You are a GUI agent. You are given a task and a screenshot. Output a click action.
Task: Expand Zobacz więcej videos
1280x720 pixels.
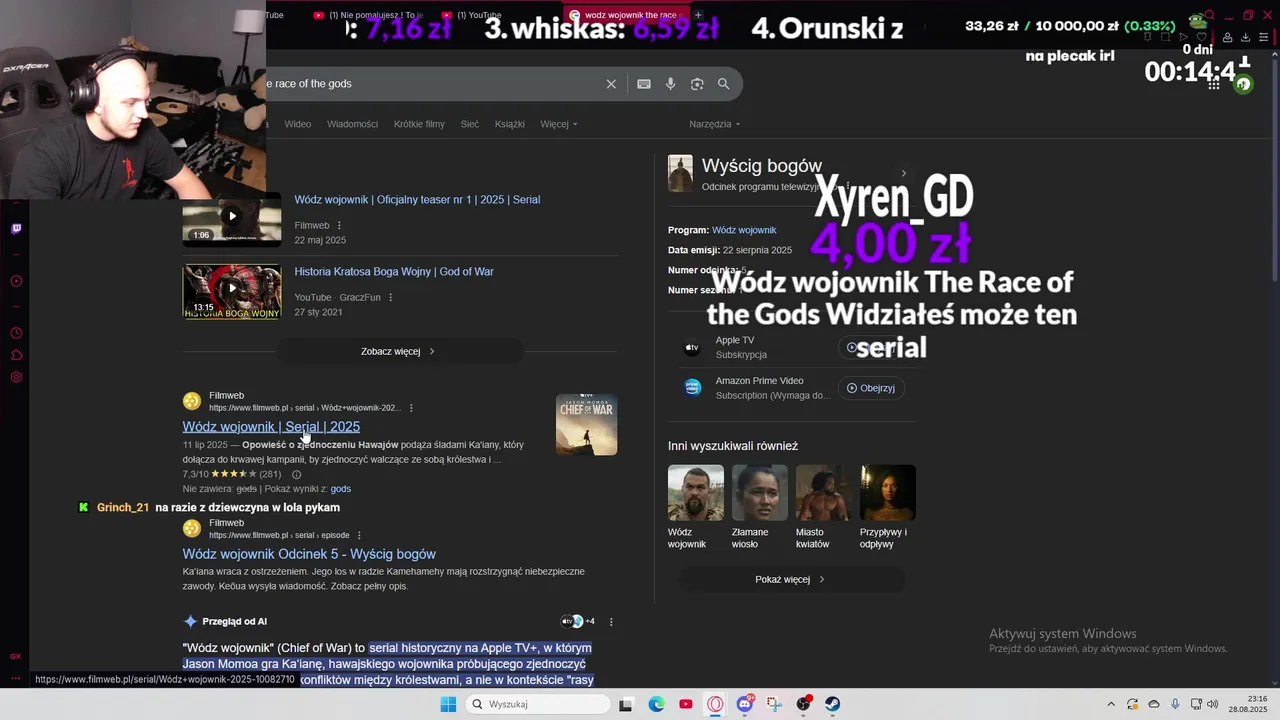coord(398,352)
